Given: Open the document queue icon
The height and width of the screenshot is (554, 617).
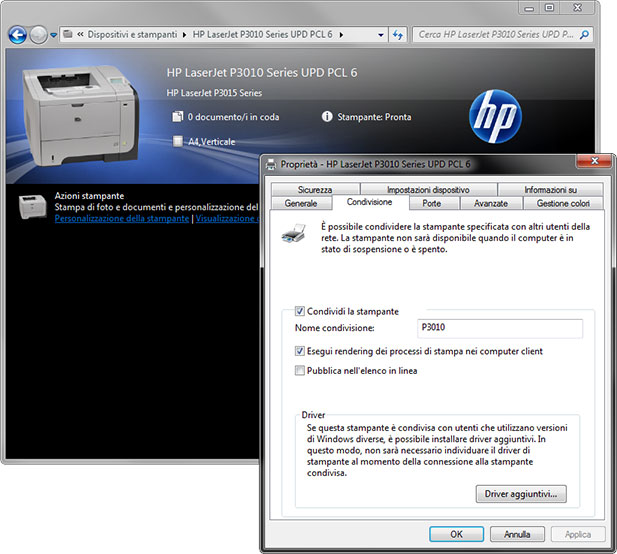Looking at the screenshot, I should (x=178, y=116).
